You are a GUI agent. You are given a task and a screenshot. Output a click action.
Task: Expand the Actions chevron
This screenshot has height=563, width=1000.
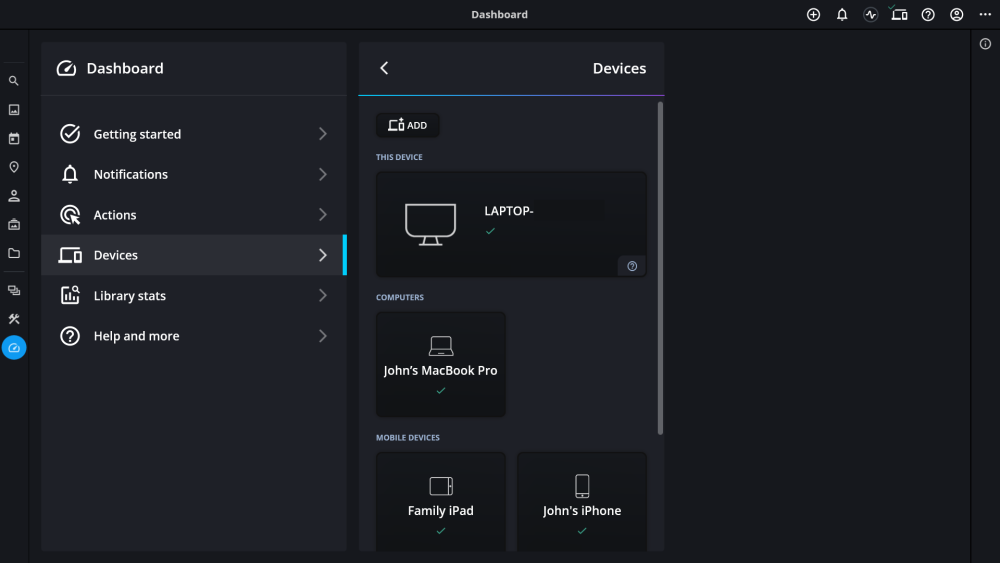pos(323,215)
